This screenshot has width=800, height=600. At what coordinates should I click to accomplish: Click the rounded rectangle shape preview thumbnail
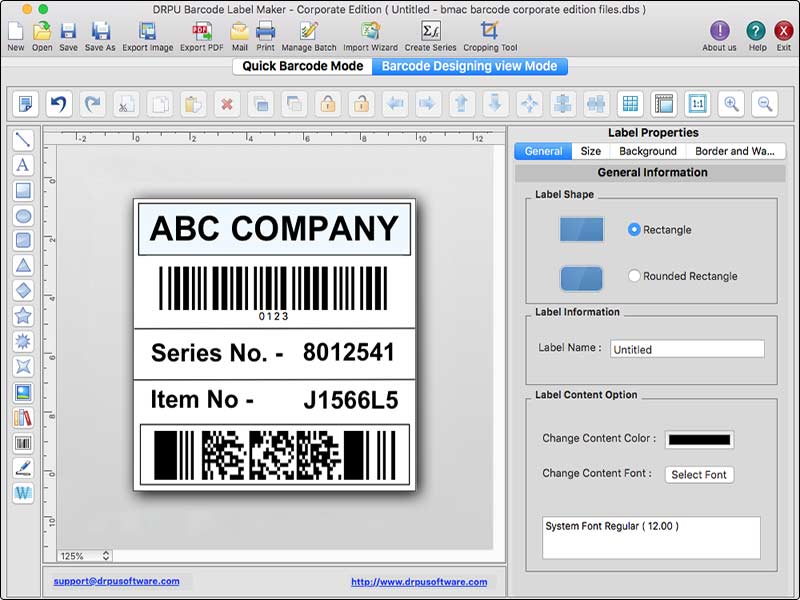pyautogui.click(x=581, y=278)
